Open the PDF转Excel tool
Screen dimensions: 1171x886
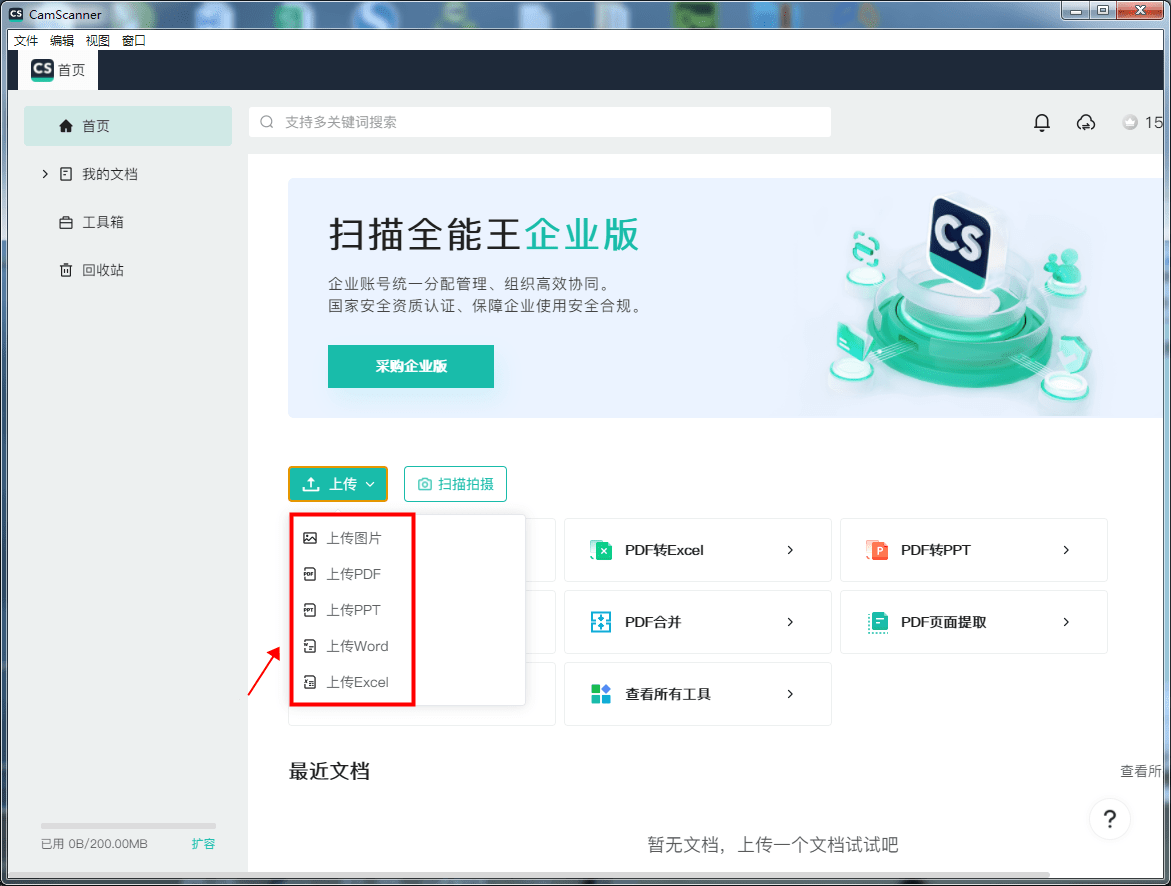(x=697, y=549)
